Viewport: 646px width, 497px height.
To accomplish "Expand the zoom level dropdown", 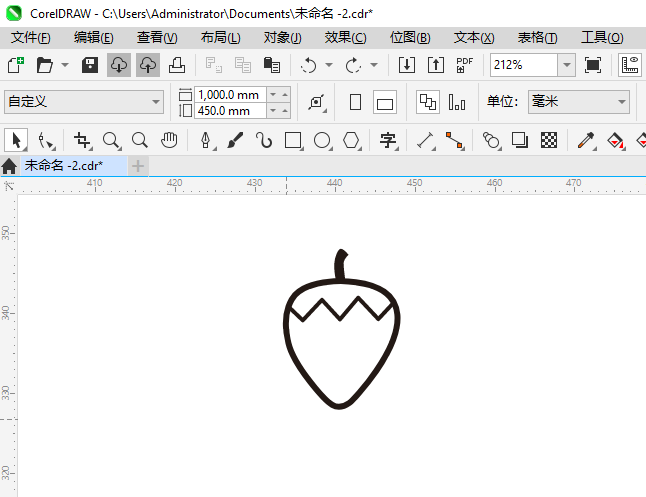I will click(x=567, y=65).
